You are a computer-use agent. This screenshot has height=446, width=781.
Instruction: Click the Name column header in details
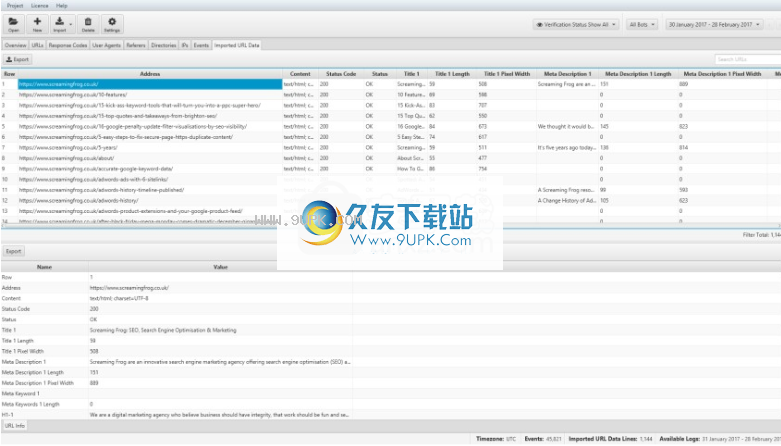(x=44, y=267)
